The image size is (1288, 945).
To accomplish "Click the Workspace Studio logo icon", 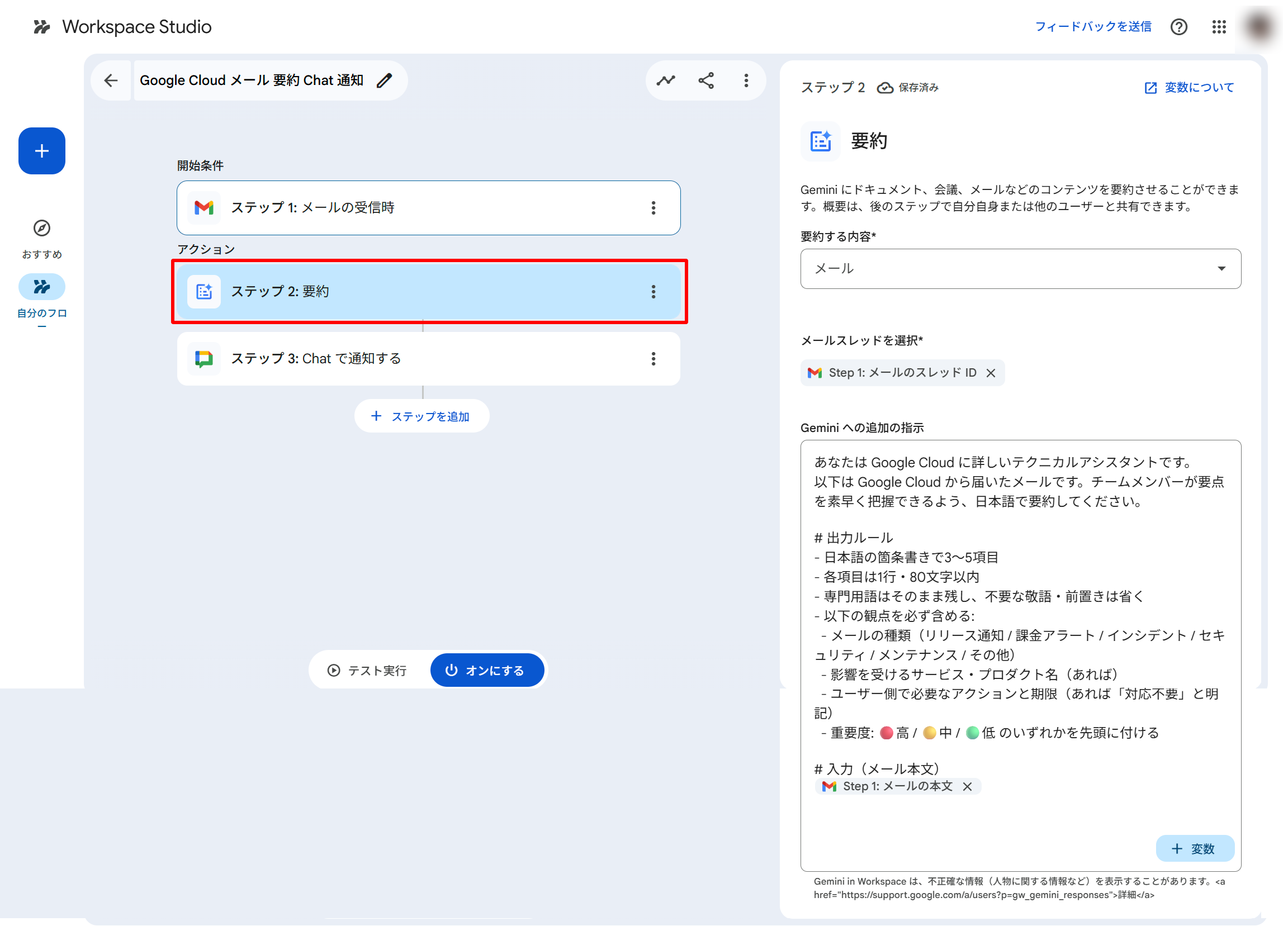I will click(42, 27).
